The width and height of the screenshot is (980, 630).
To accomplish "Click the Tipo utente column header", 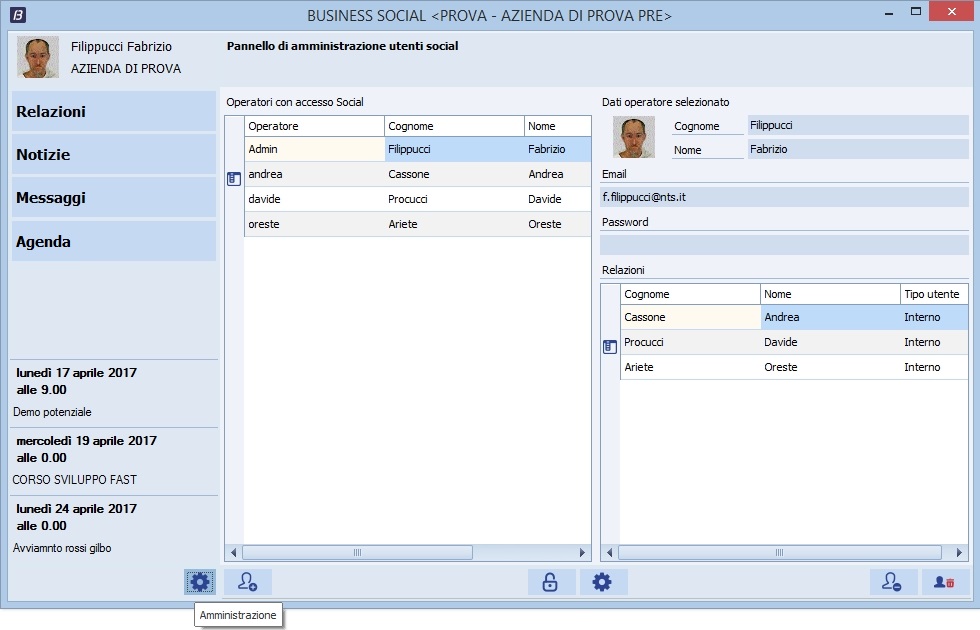I will click(932, 294).
